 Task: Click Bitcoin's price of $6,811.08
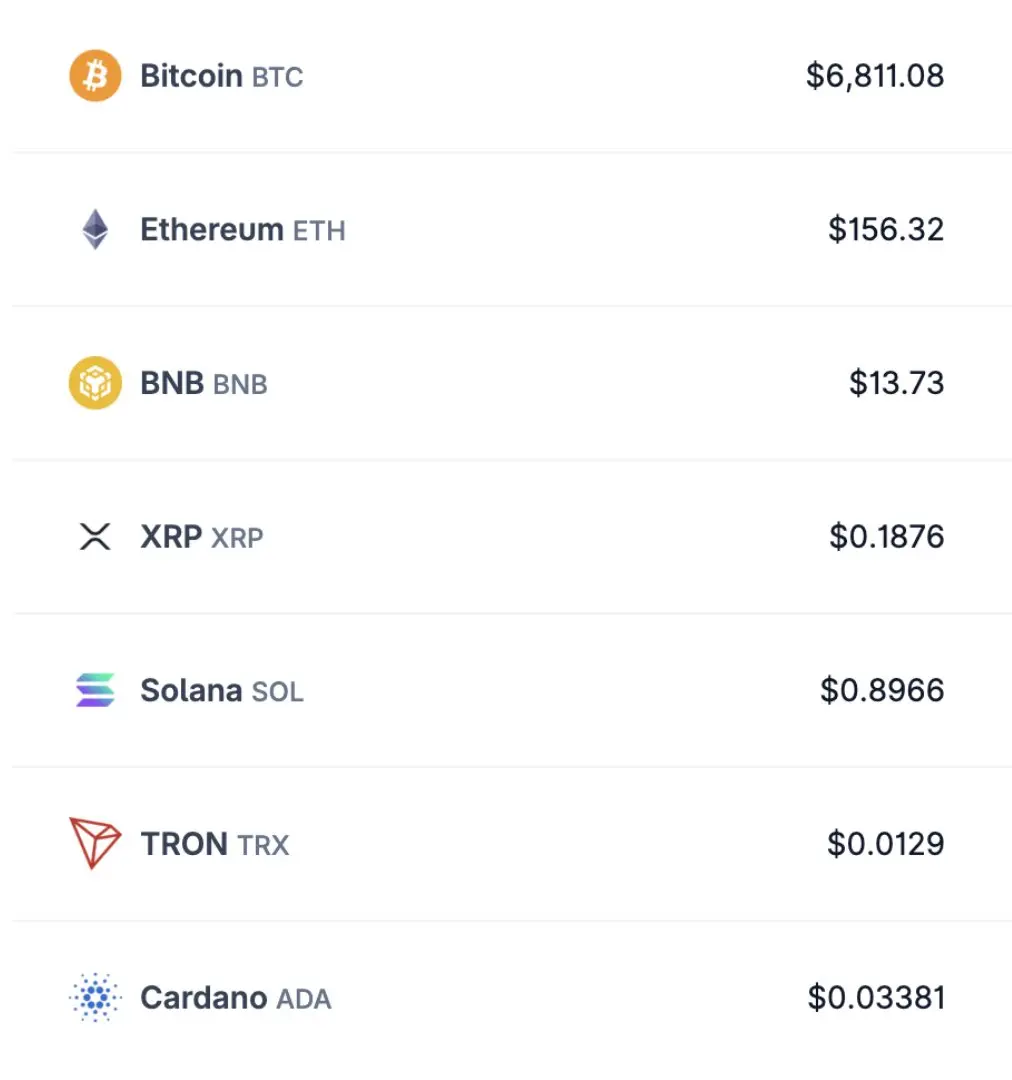point(875,76)
